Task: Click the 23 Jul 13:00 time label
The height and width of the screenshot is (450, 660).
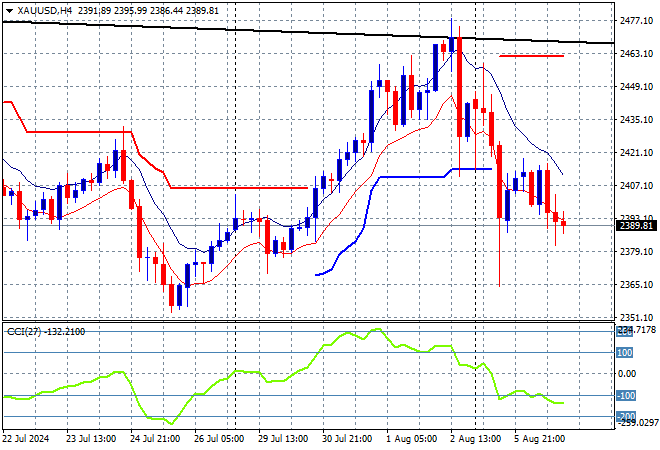Action: [91, 439]
